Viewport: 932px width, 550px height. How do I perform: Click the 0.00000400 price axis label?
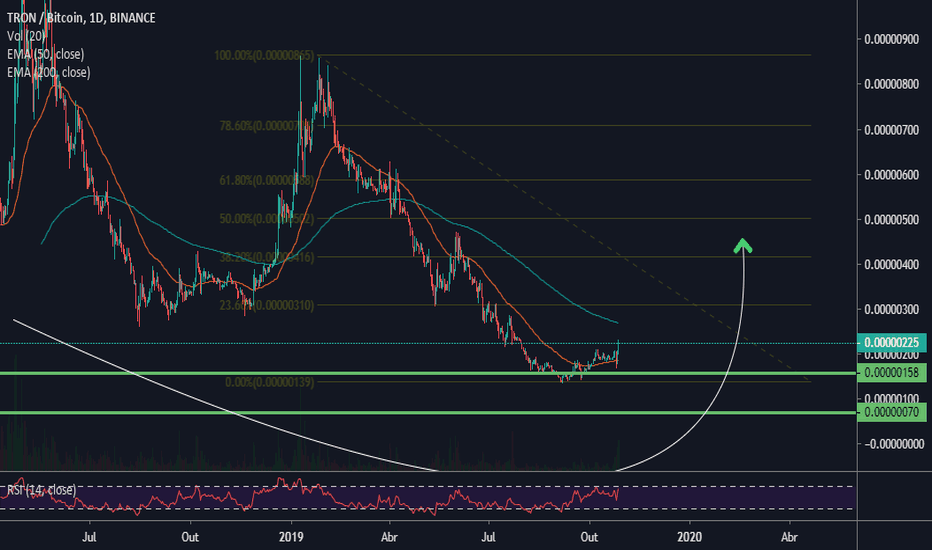pos(892,265)
